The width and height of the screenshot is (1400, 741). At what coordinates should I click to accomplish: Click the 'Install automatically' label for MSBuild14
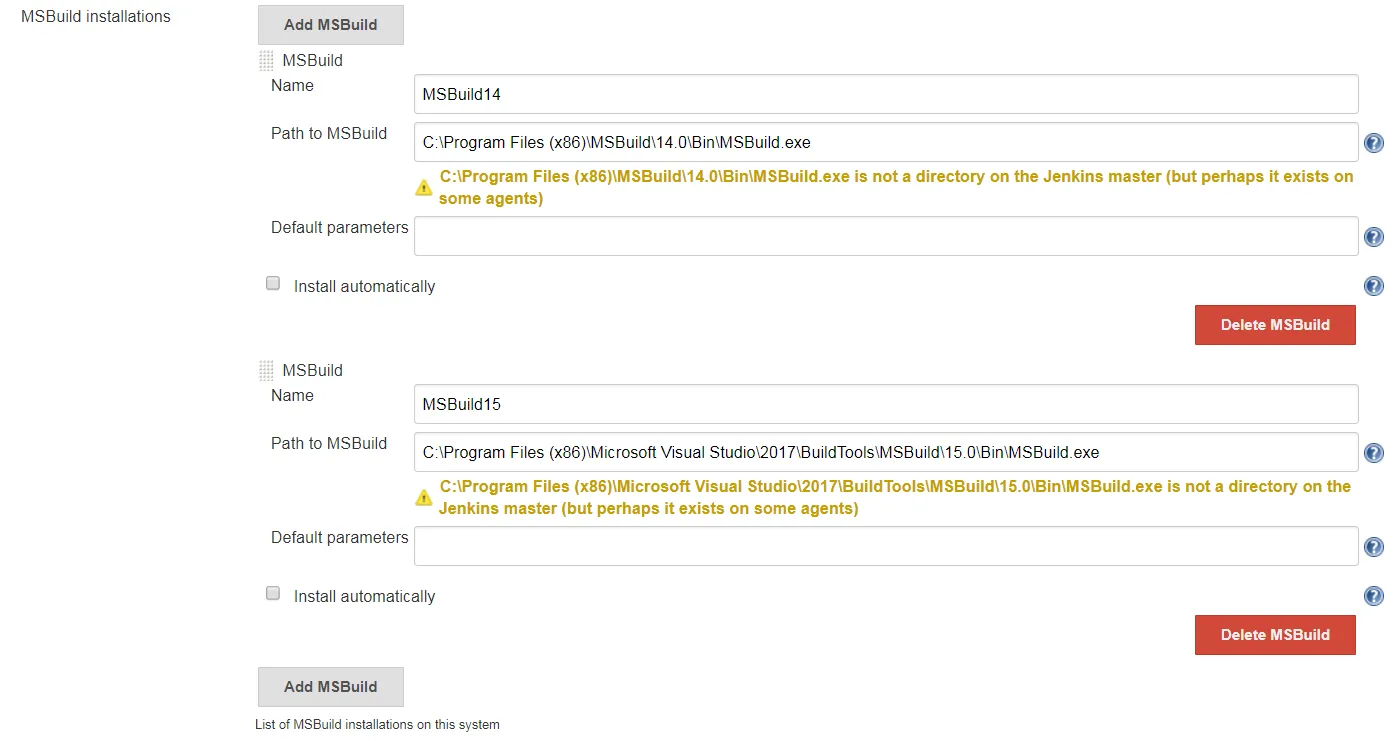[x=364, y=287]
